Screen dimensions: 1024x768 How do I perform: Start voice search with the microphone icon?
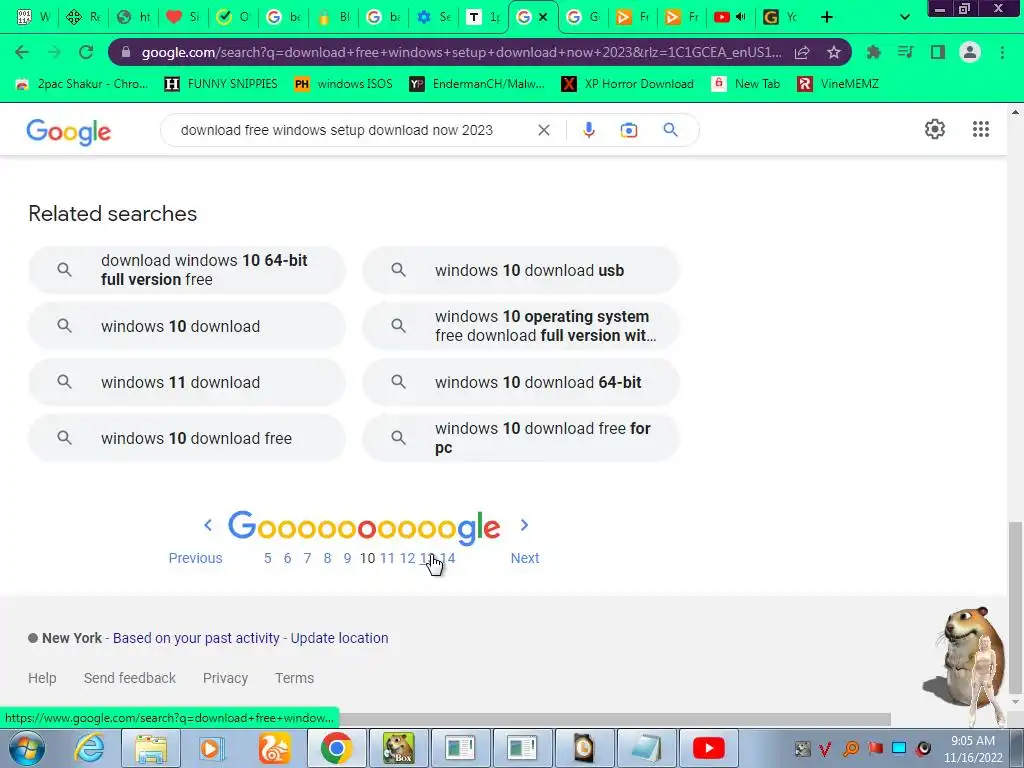[x=588, y=130]
